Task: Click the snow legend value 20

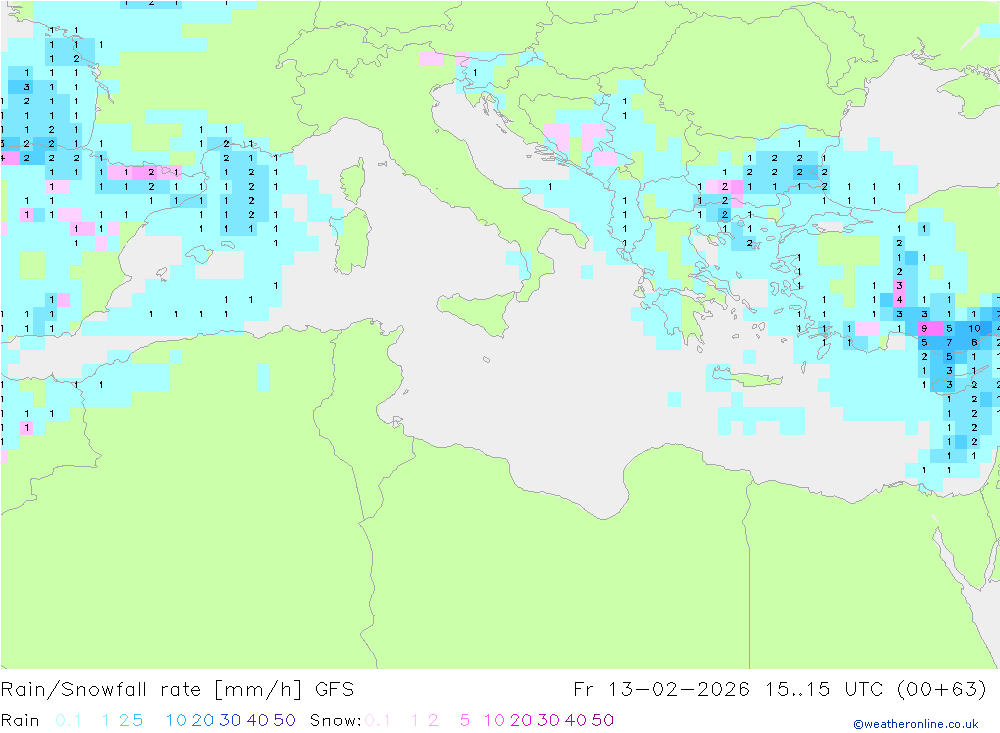Action: pos(521,720)
